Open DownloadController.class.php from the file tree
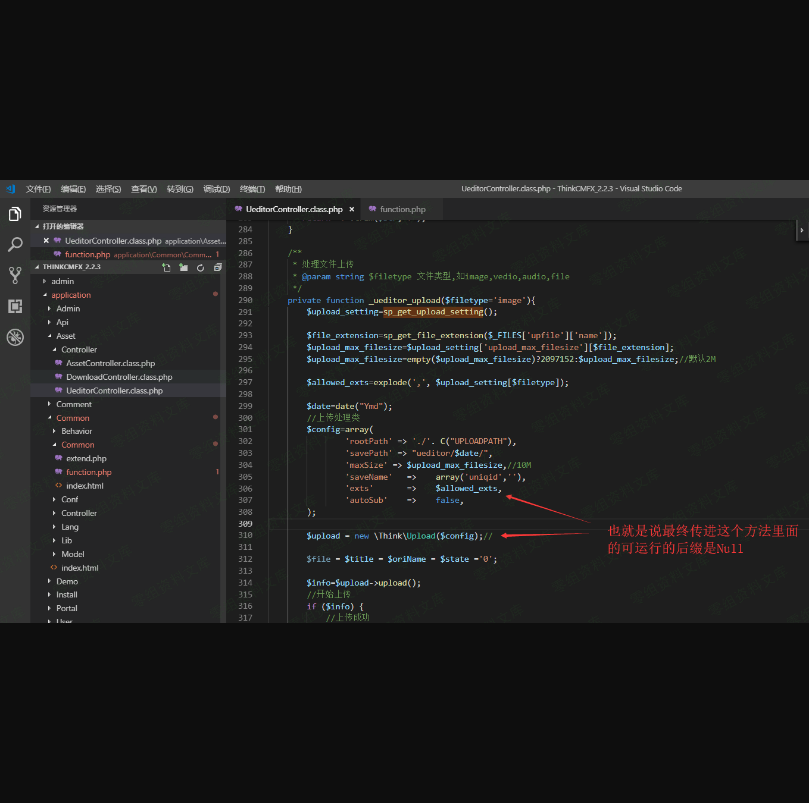 click(x=119, y=377)
